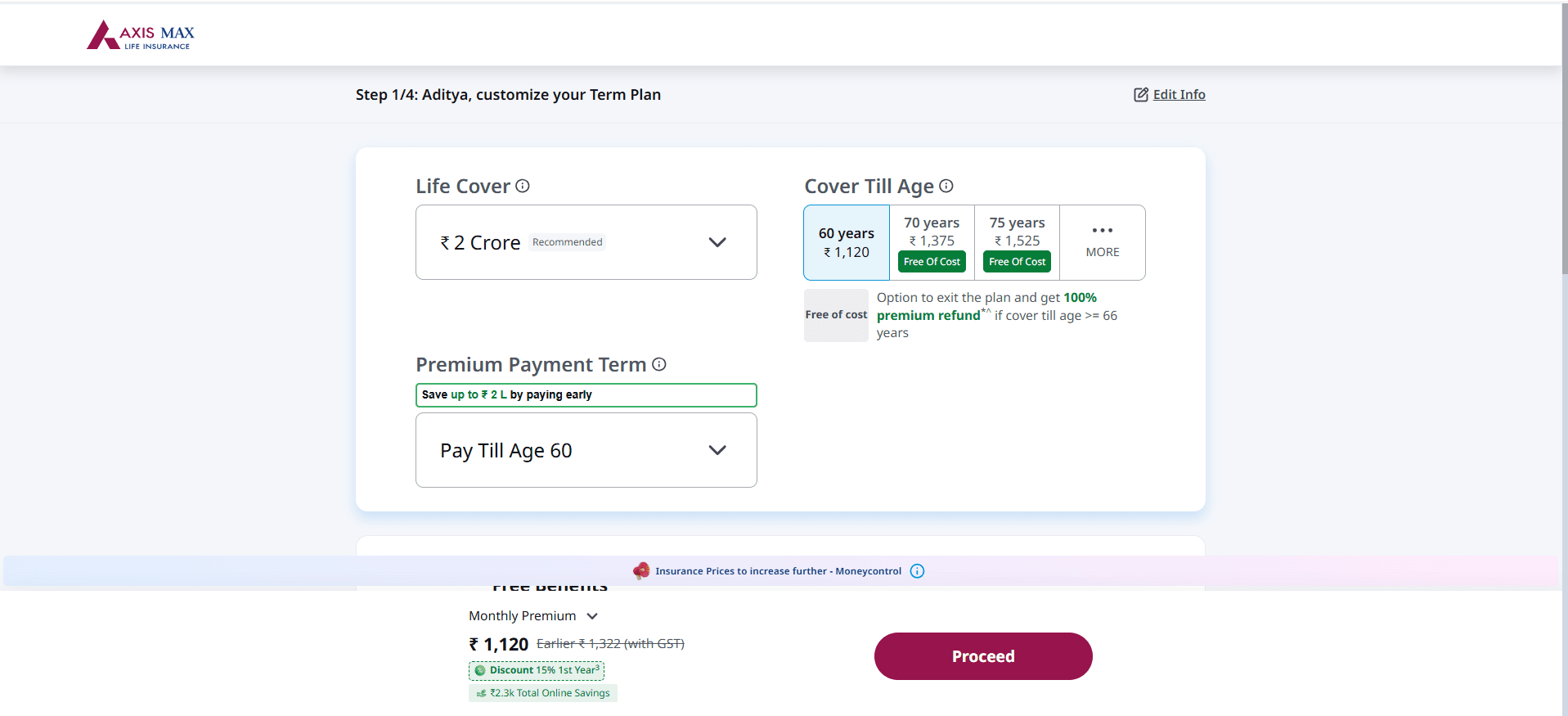This screenshot has height=716, width=1568.
Task: Select the 70 years cover option
Action: tap(932, 232)
